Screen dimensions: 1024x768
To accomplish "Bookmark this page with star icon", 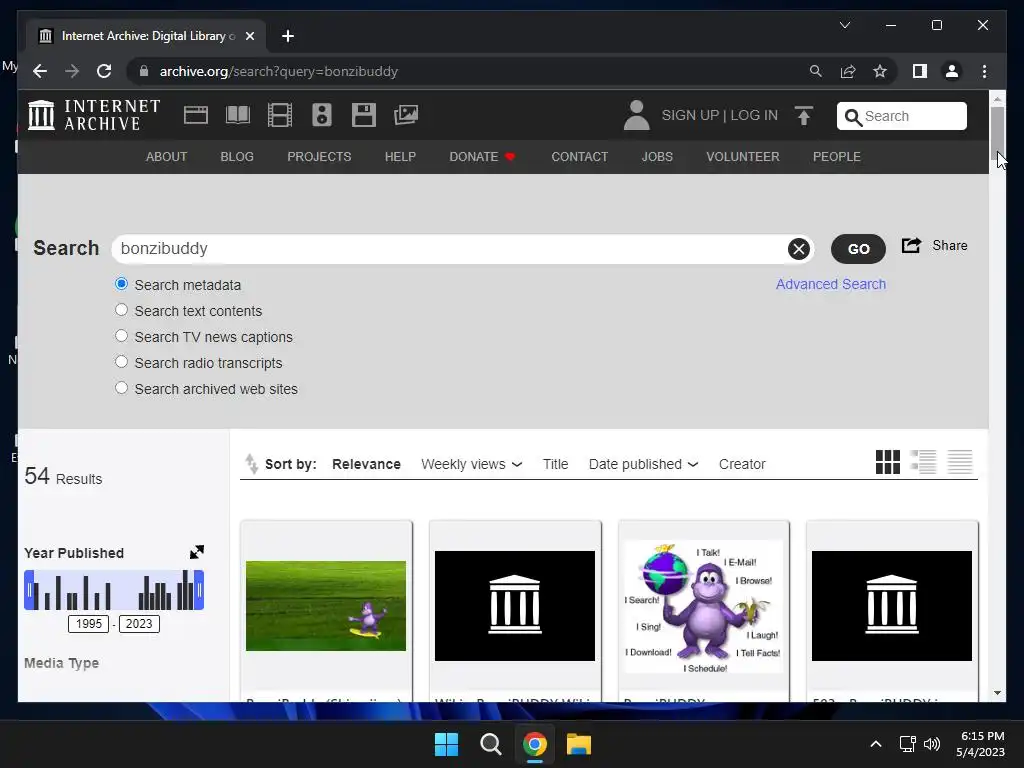I will pos(880,71).
